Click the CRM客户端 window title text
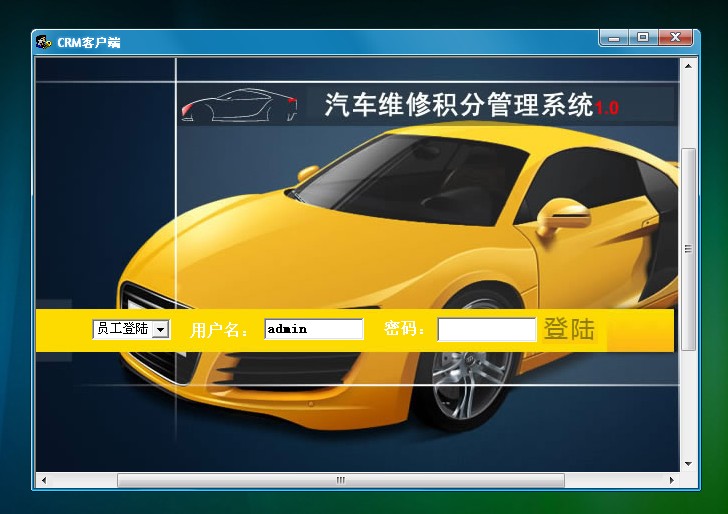 [x=89, y=43]
